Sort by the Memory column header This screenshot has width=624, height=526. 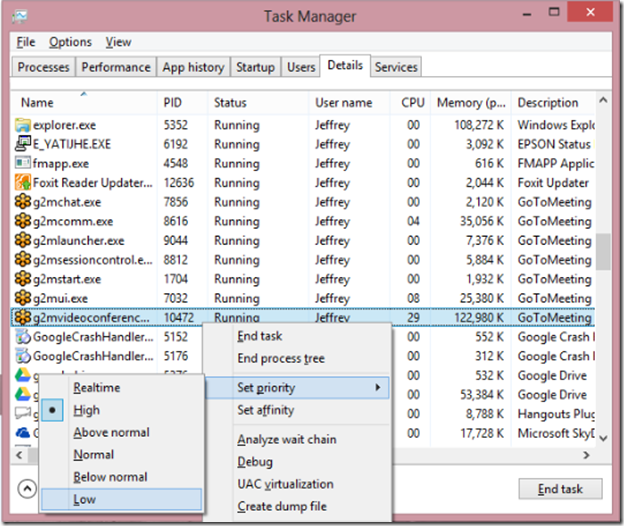[x=471, y=103]
